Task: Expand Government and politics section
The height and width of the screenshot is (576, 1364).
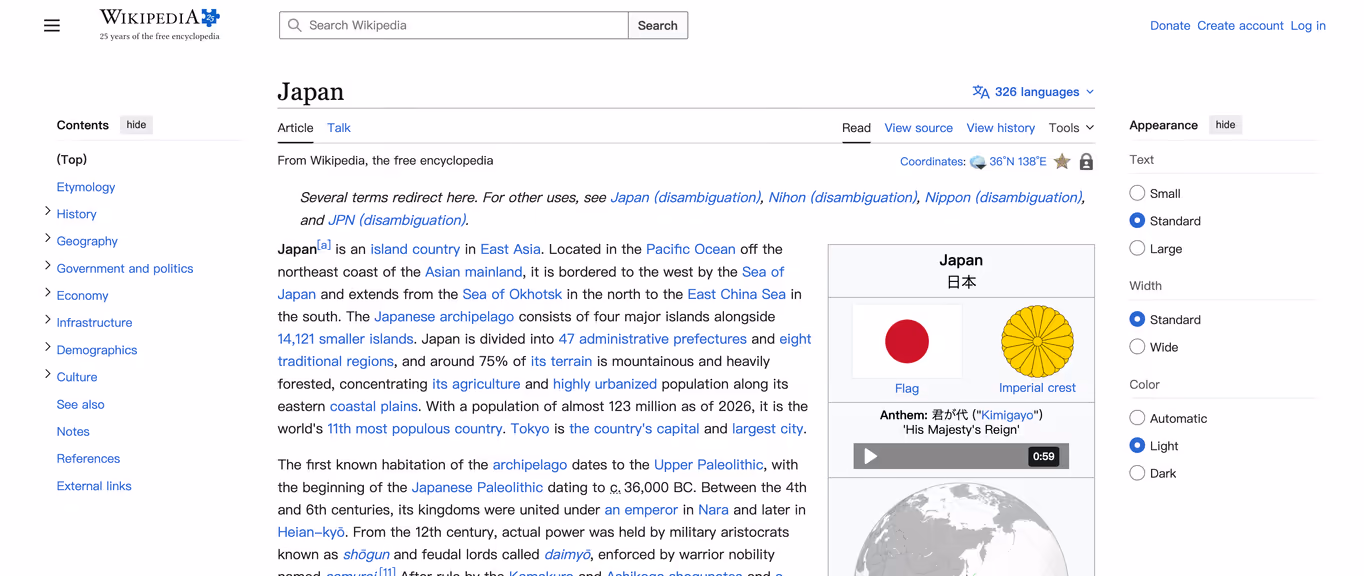Action: pyautogui.click(x=48, y=265)
